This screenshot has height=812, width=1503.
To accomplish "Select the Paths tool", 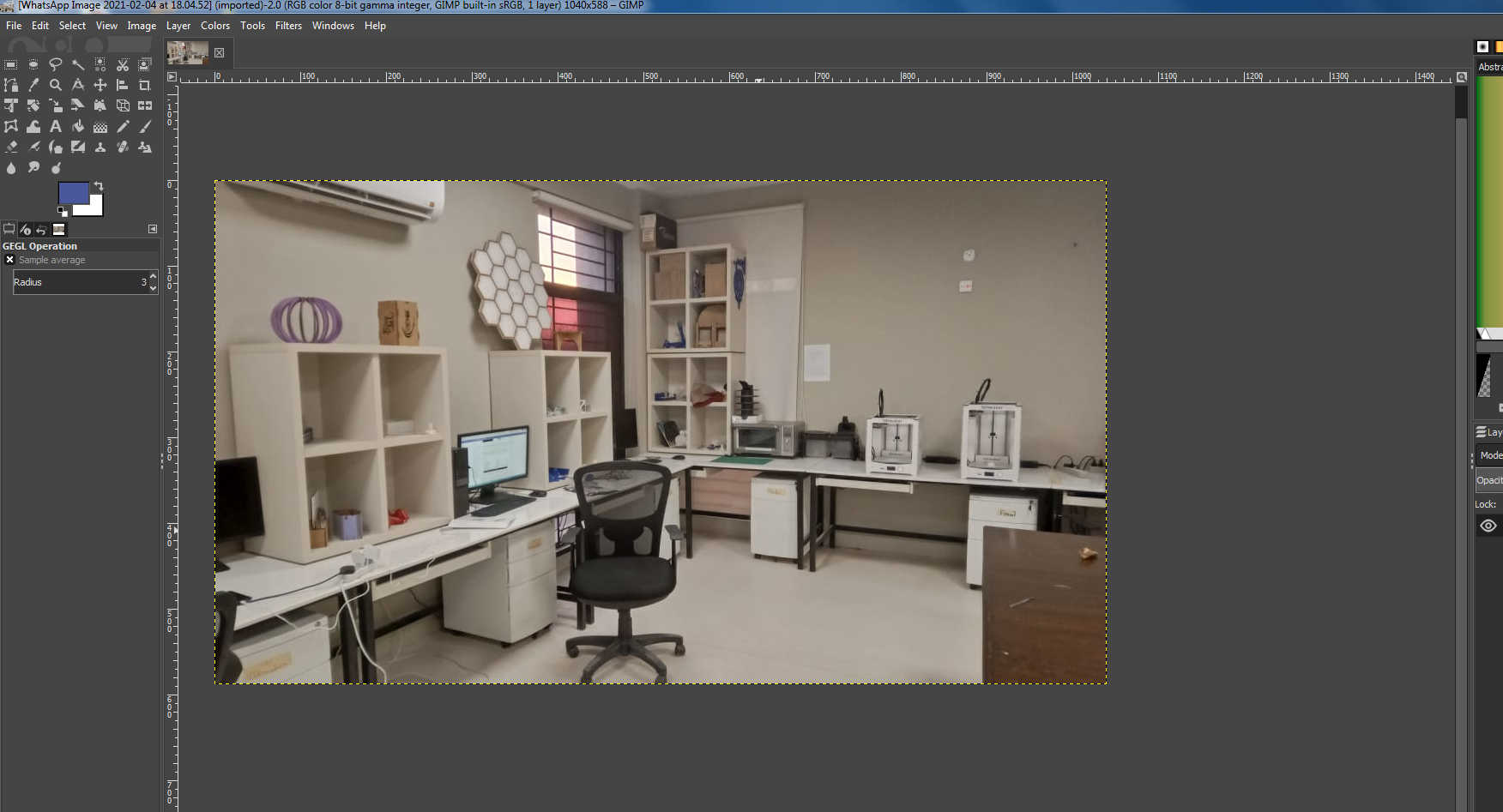I will tap(11, 85).
